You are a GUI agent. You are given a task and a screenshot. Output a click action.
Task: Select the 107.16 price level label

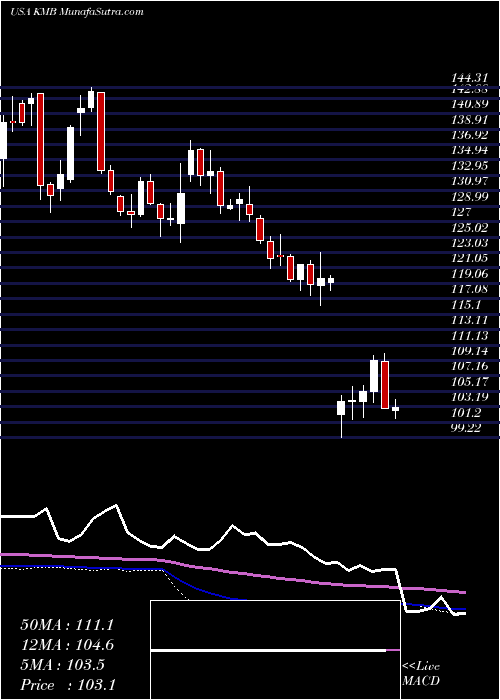point(471,367)
